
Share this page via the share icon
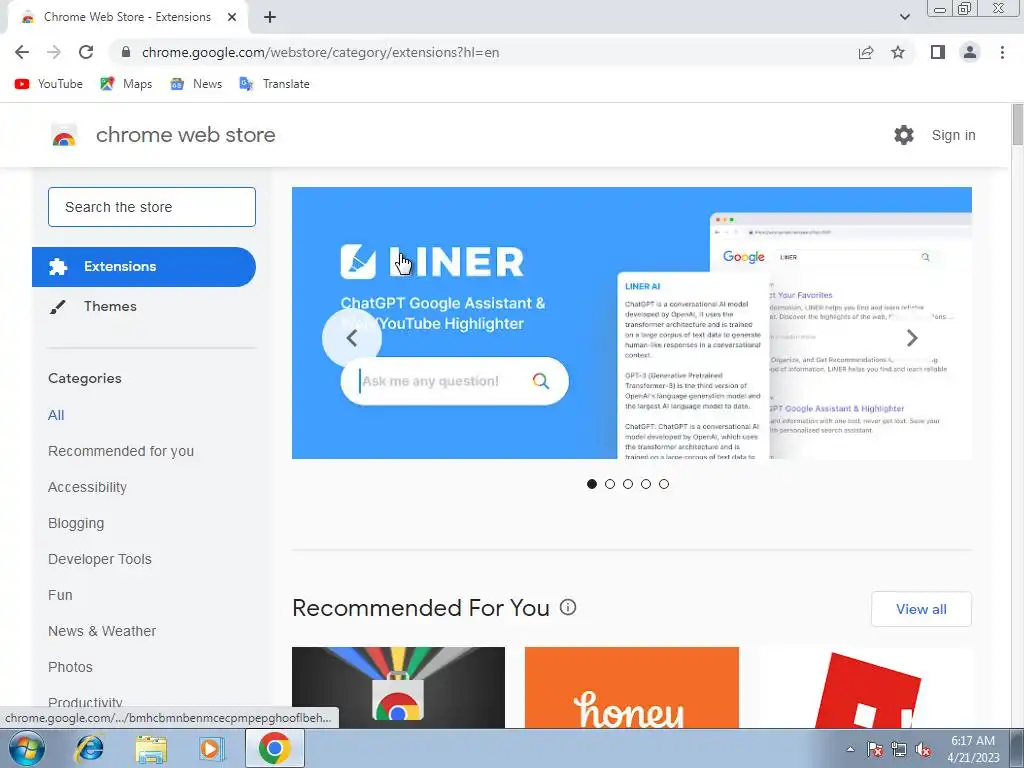pos(866,52)
